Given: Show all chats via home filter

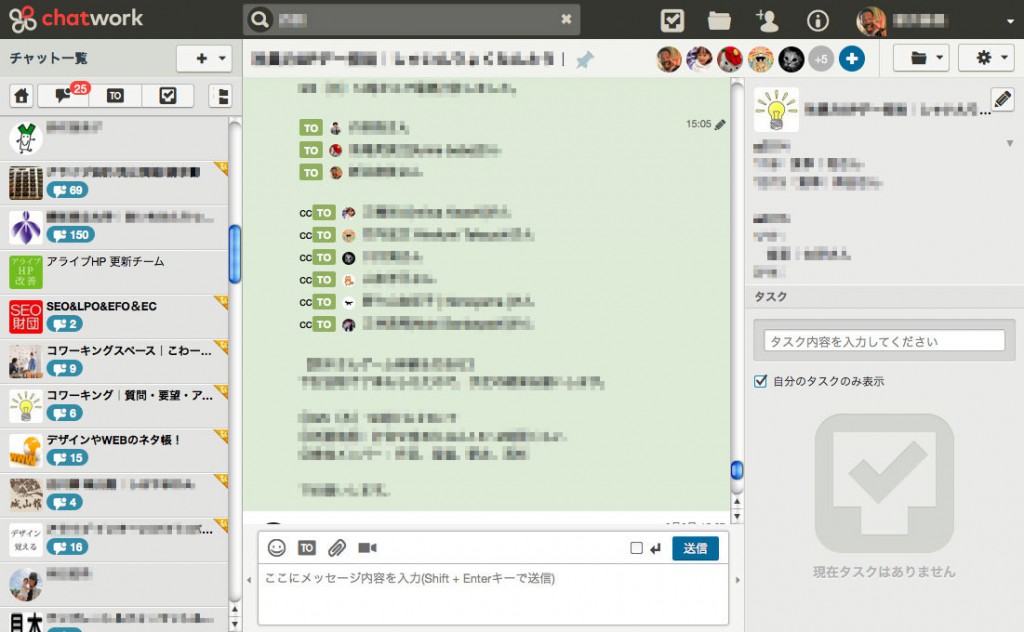Looking at the screenshot, I should click(x=22, y=96).
